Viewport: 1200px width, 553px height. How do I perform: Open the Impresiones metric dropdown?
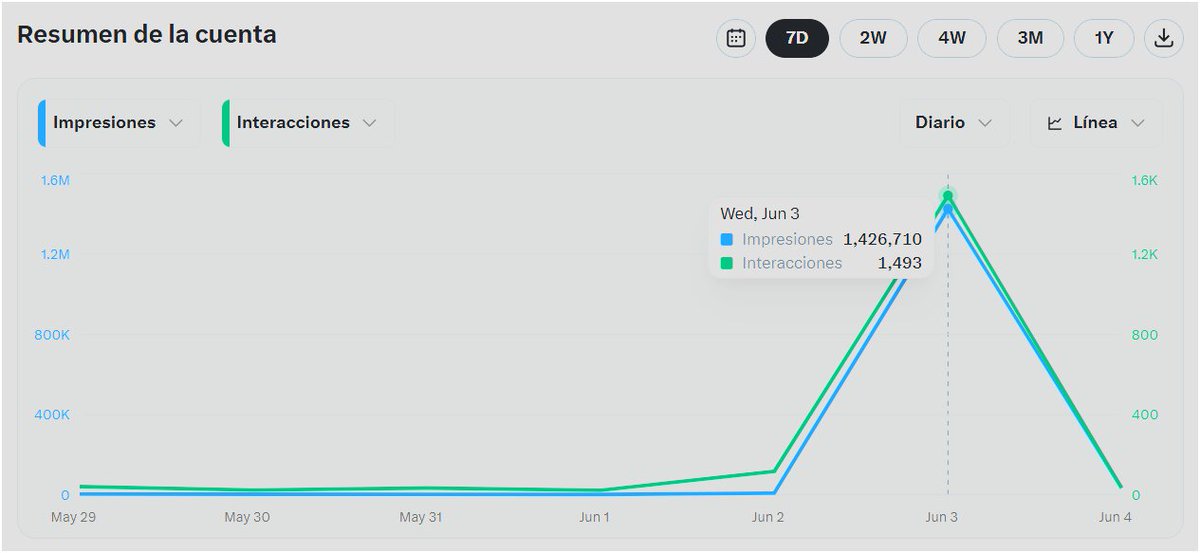point(119,123)
